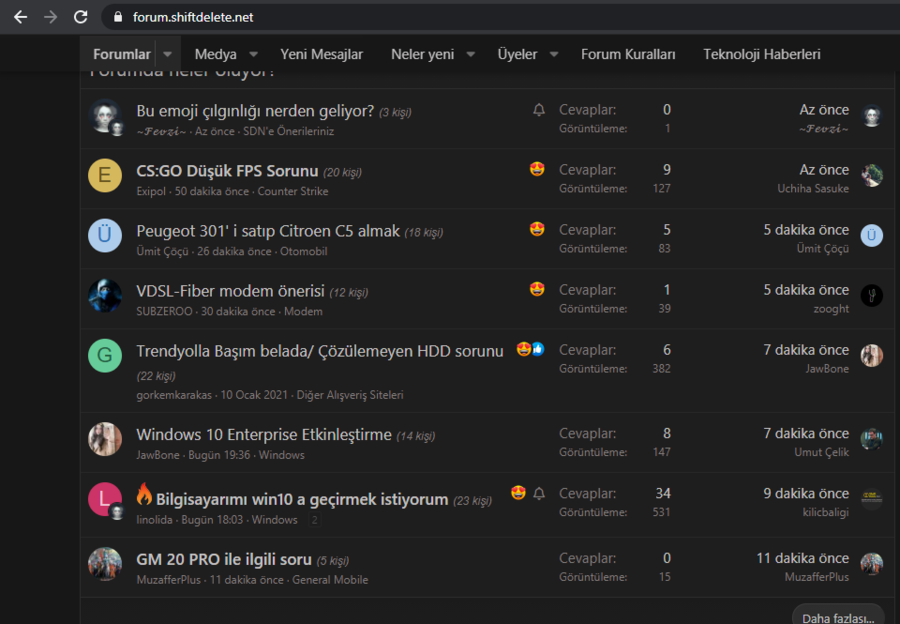Open thread 'VDSL-Fiber modem önerisi'
The height and width of the screenshot is (624, 900).
pos(230,291)
